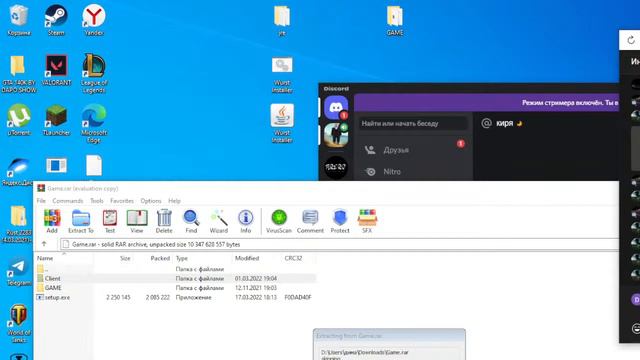Open the File menu in WinRAR

click(x=41, y=201)
